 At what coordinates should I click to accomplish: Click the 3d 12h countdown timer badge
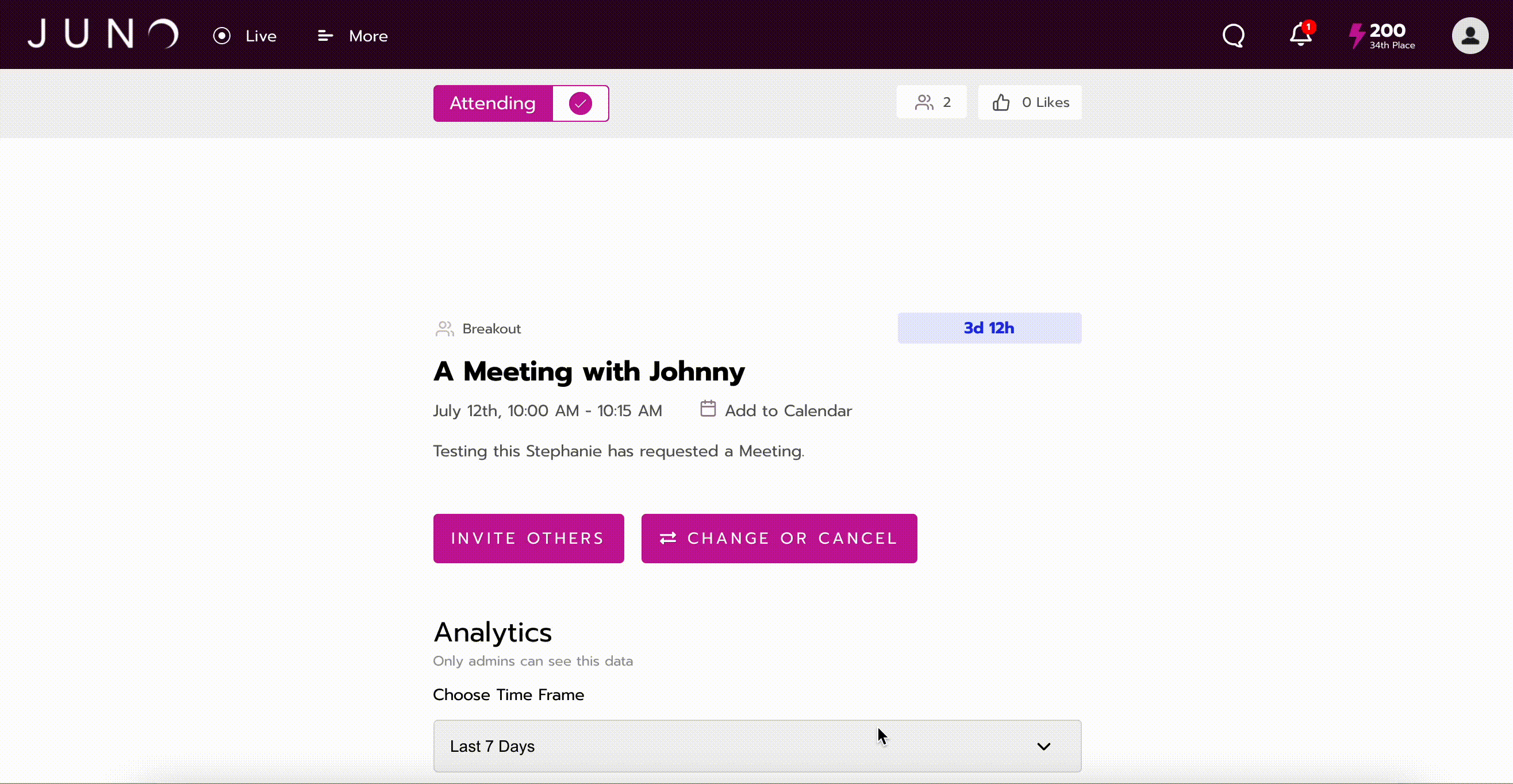click(989, 328)
